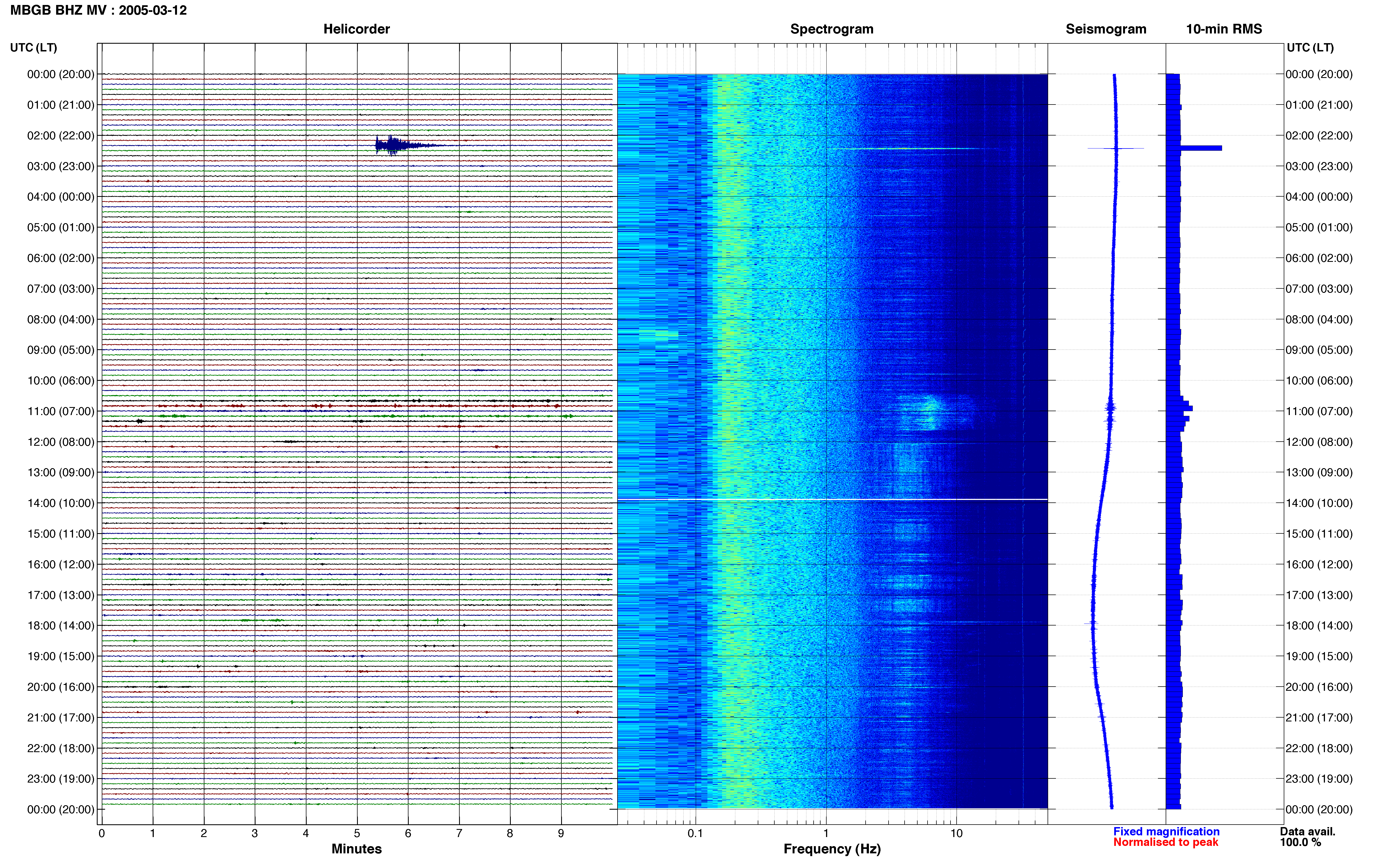Viewport: 1388px width, 868px height.
Task: Click the 'Frequency (Hz)' axis label
Action: [832, 849]
